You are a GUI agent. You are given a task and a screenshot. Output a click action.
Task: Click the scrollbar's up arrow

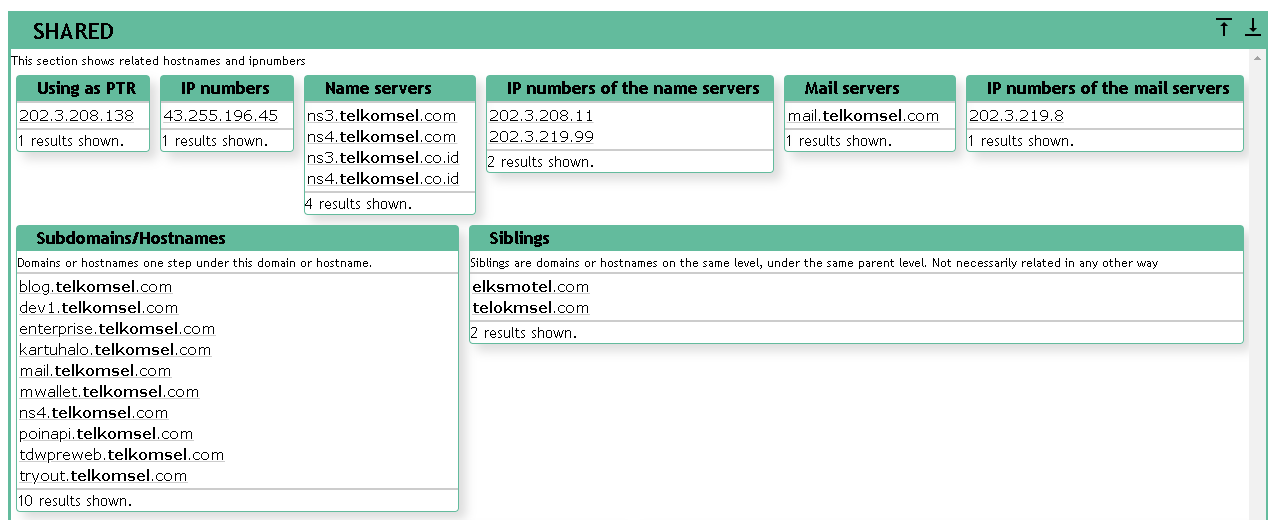pyautogui.click(x=1256, y=56)
